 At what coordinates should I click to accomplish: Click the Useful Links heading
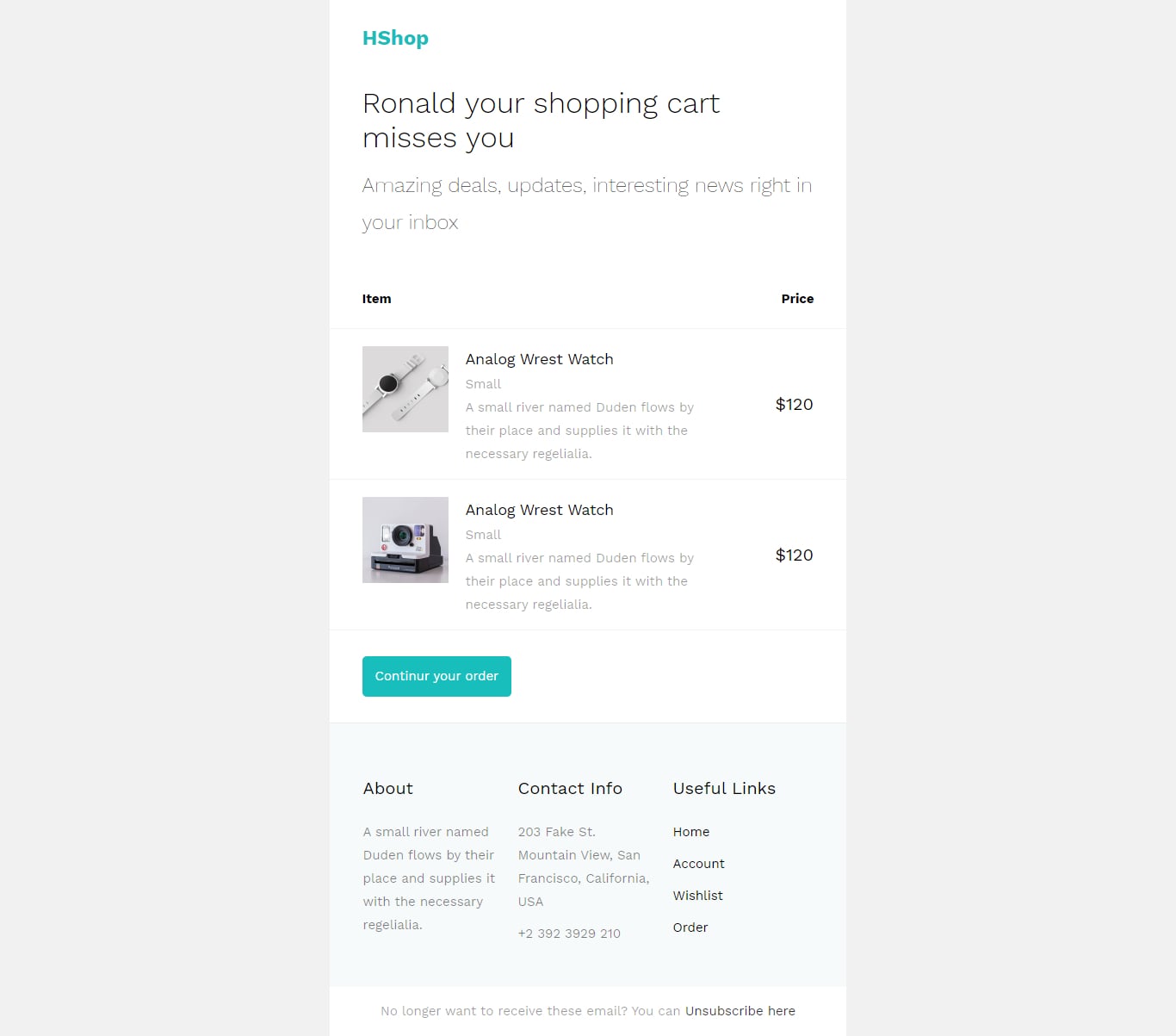pyautogui.click(x=724, y=788)
